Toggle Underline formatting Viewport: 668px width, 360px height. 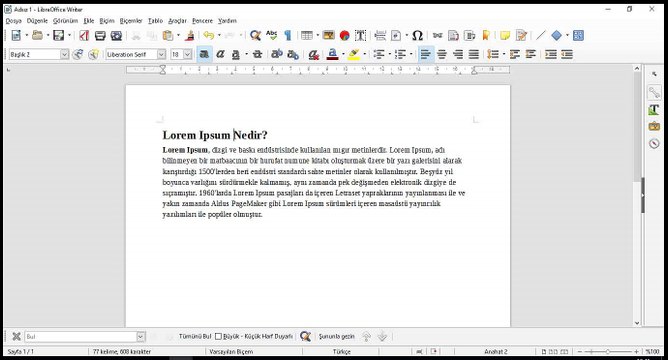pyautogui.click(x=236, y=55)
